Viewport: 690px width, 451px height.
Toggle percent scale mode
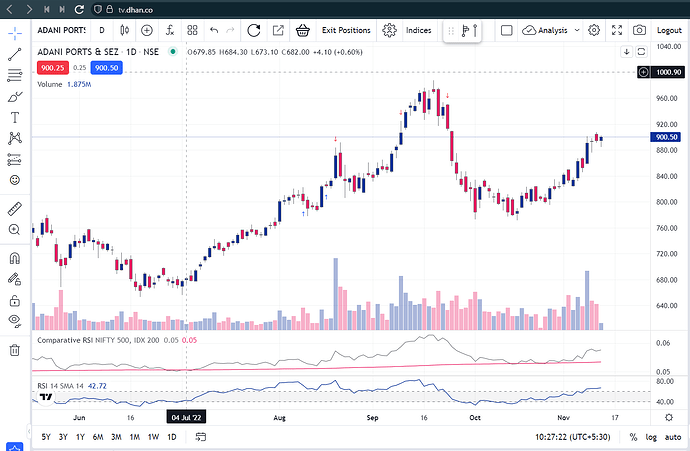click(633, 437)
